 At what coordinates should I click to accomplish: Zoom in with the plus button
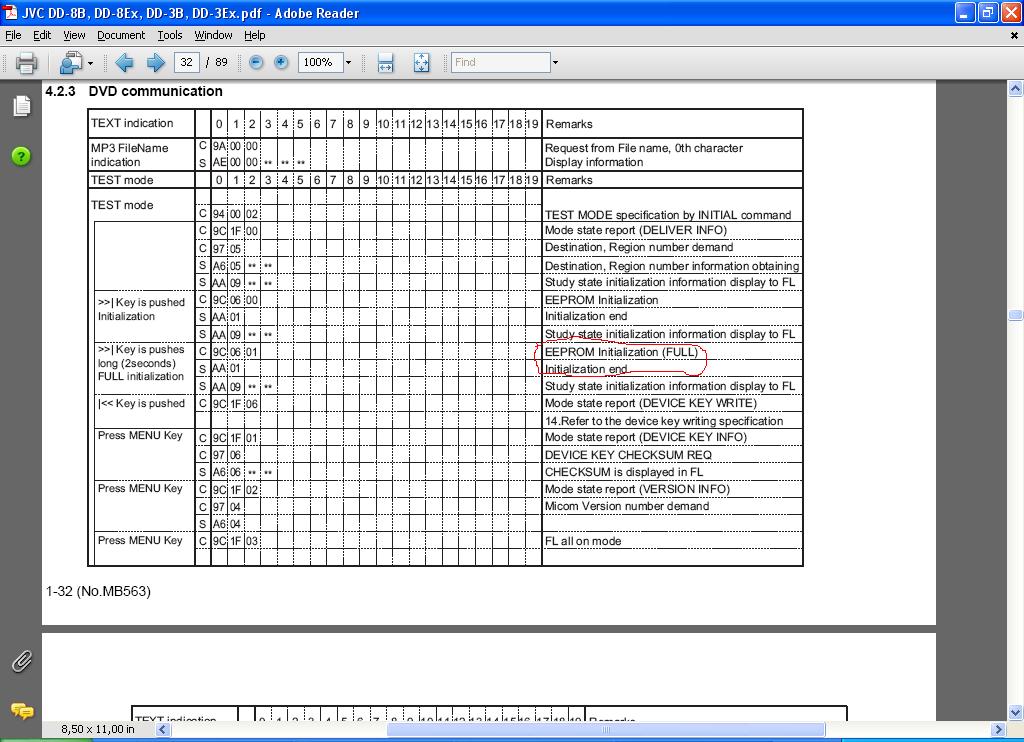pyautogui.click(x=281, y=62)
